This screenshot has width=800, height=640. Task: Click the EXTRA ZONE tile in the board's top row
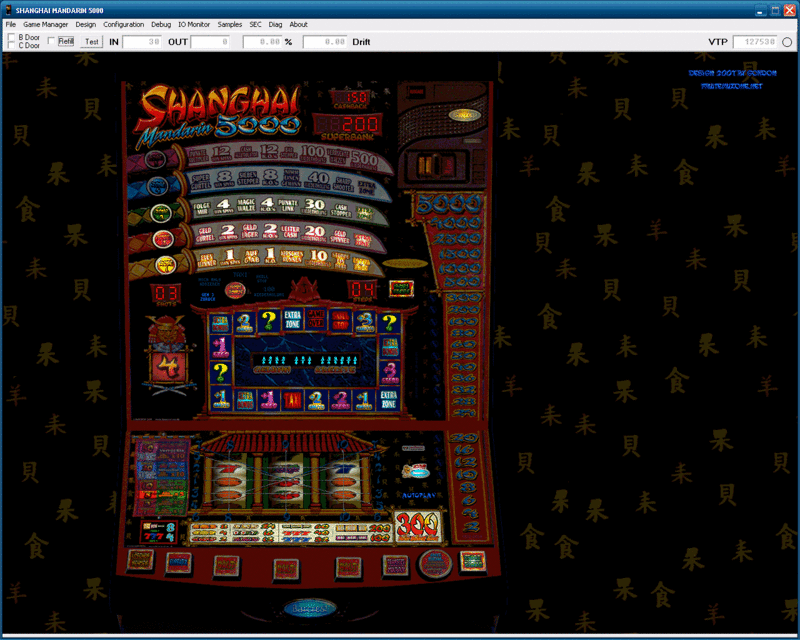(x=292, y=320)
